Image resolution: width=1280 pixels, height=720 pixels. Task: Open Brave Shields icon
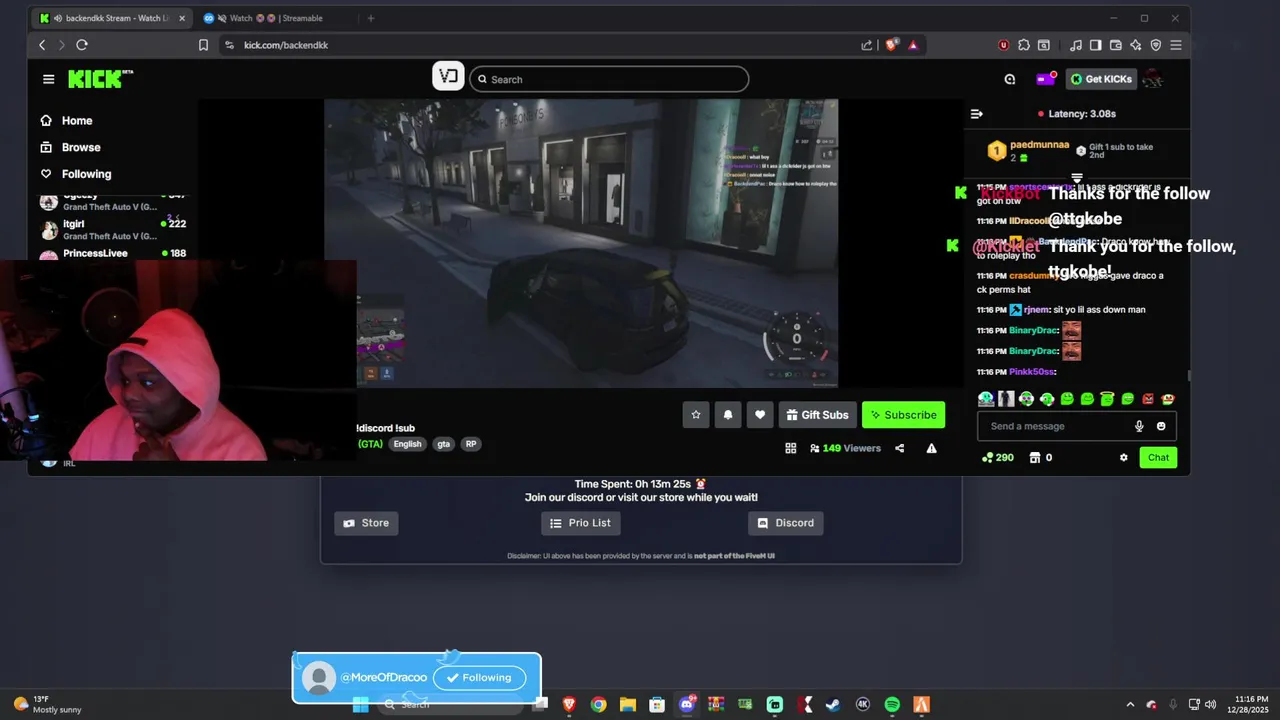pos(891,45)
